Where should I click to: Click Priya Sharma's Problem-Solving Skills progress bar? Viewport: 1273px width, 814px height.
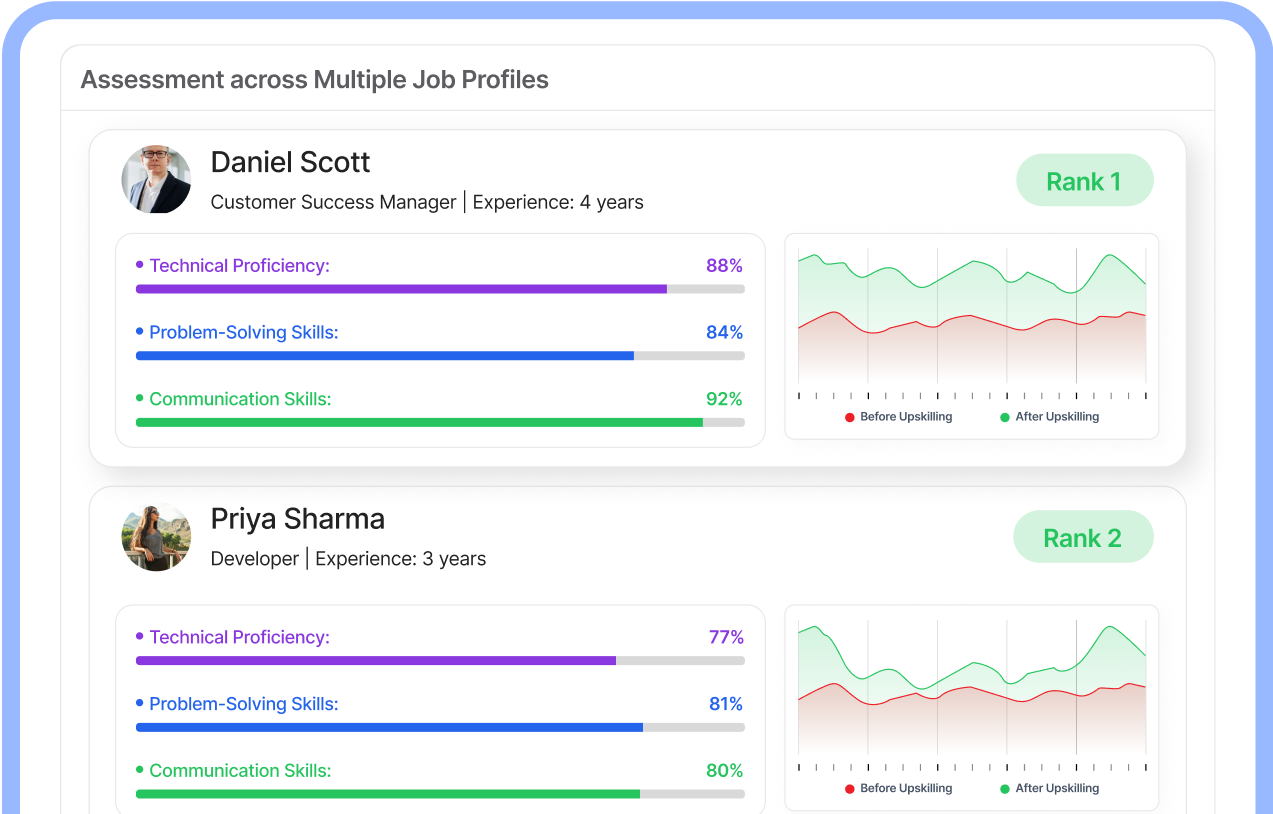point(440,727)
